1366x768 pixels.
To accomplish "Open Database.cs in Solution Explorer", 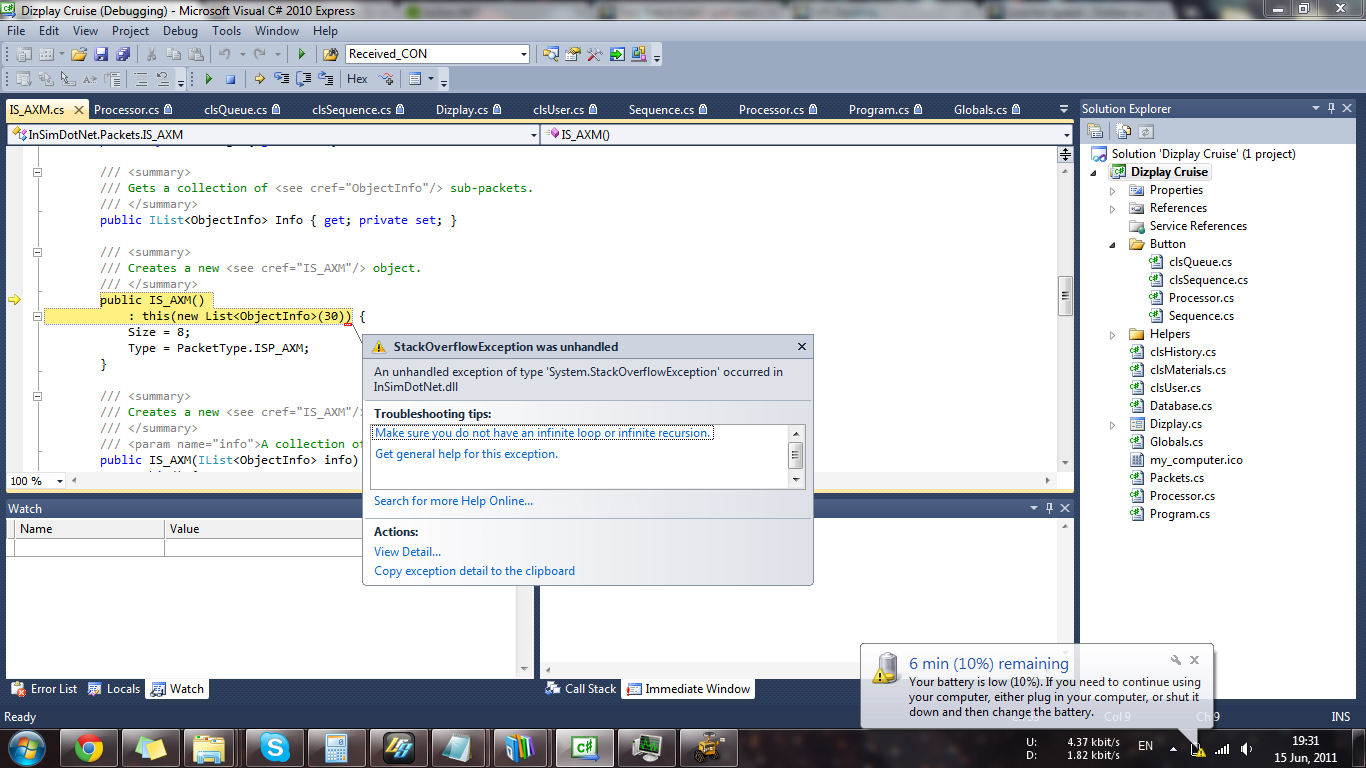I will pyautogui.click(x=1180, y=406).
